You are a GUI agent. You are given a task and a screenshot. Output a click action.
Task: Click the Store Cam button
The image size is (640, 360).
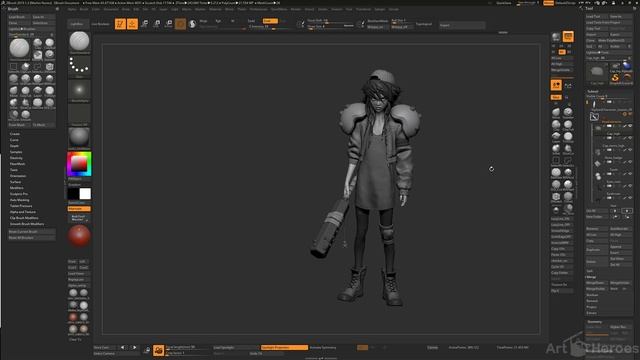click(x=105, y=347)
